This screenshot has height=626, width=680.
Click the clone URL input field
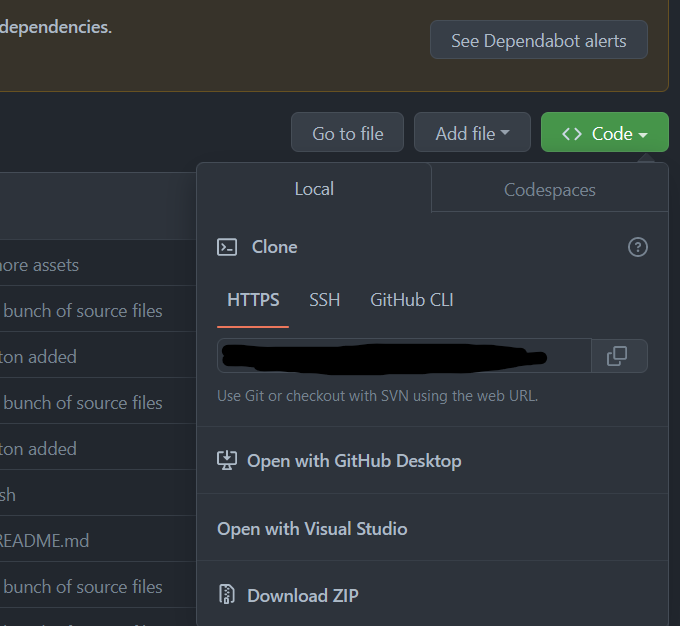pyautogui.click(x=404, y=356)
